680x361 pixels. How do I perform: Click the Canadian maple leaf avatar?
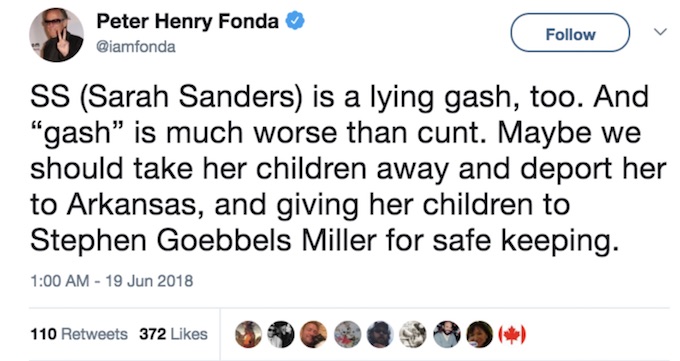[x=512, y=334]
